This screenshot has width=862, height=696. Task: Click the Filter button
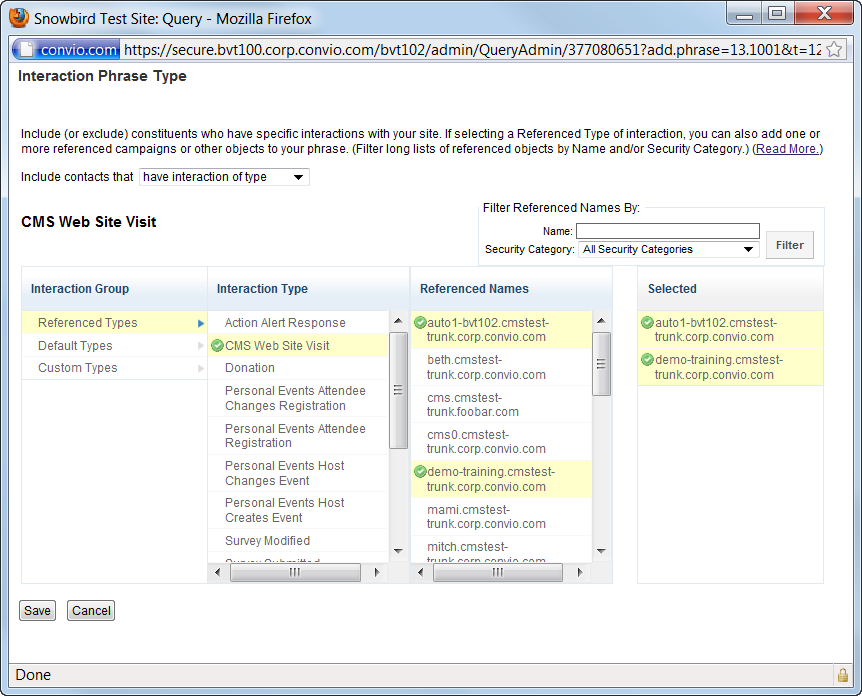789,245
